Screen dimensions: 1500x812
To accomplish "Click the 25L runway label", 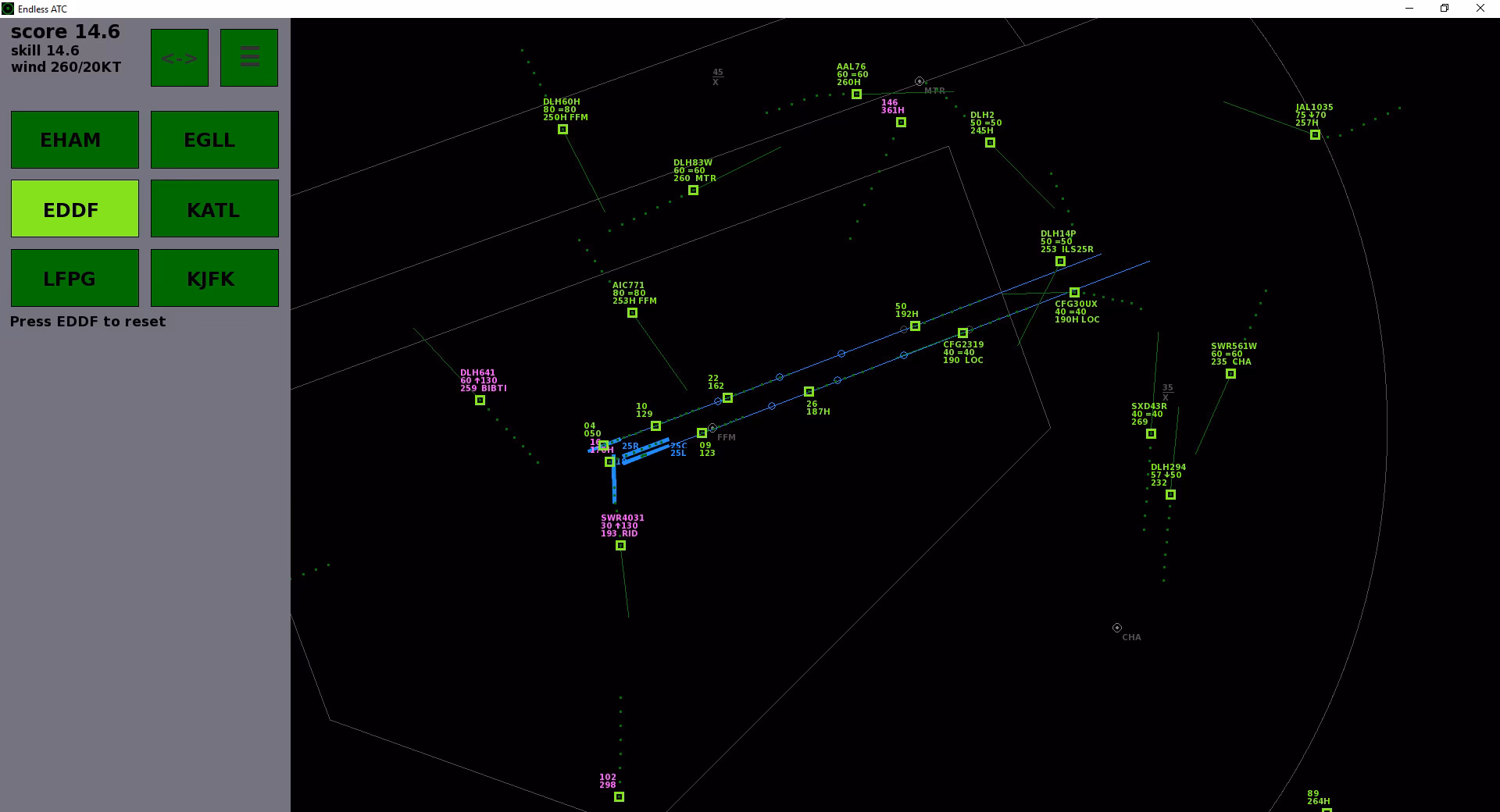I will pos(678,454).
